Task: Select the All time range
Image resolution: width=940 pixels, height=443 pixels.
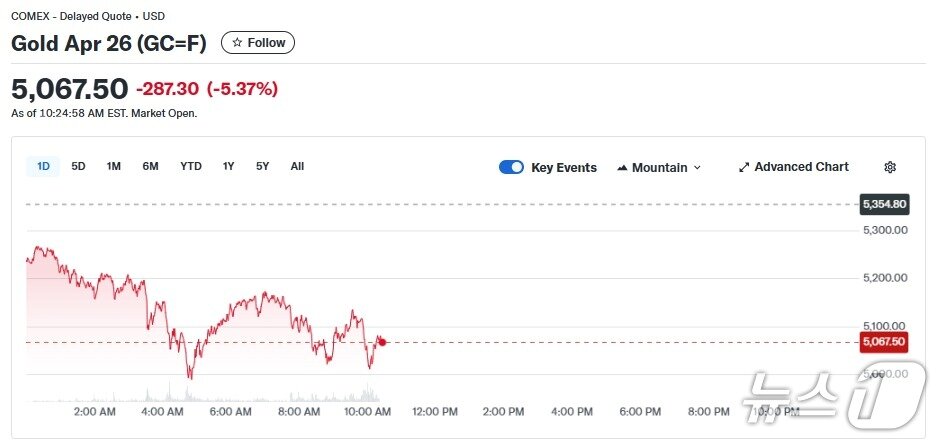Action: [x=297, y=166]
